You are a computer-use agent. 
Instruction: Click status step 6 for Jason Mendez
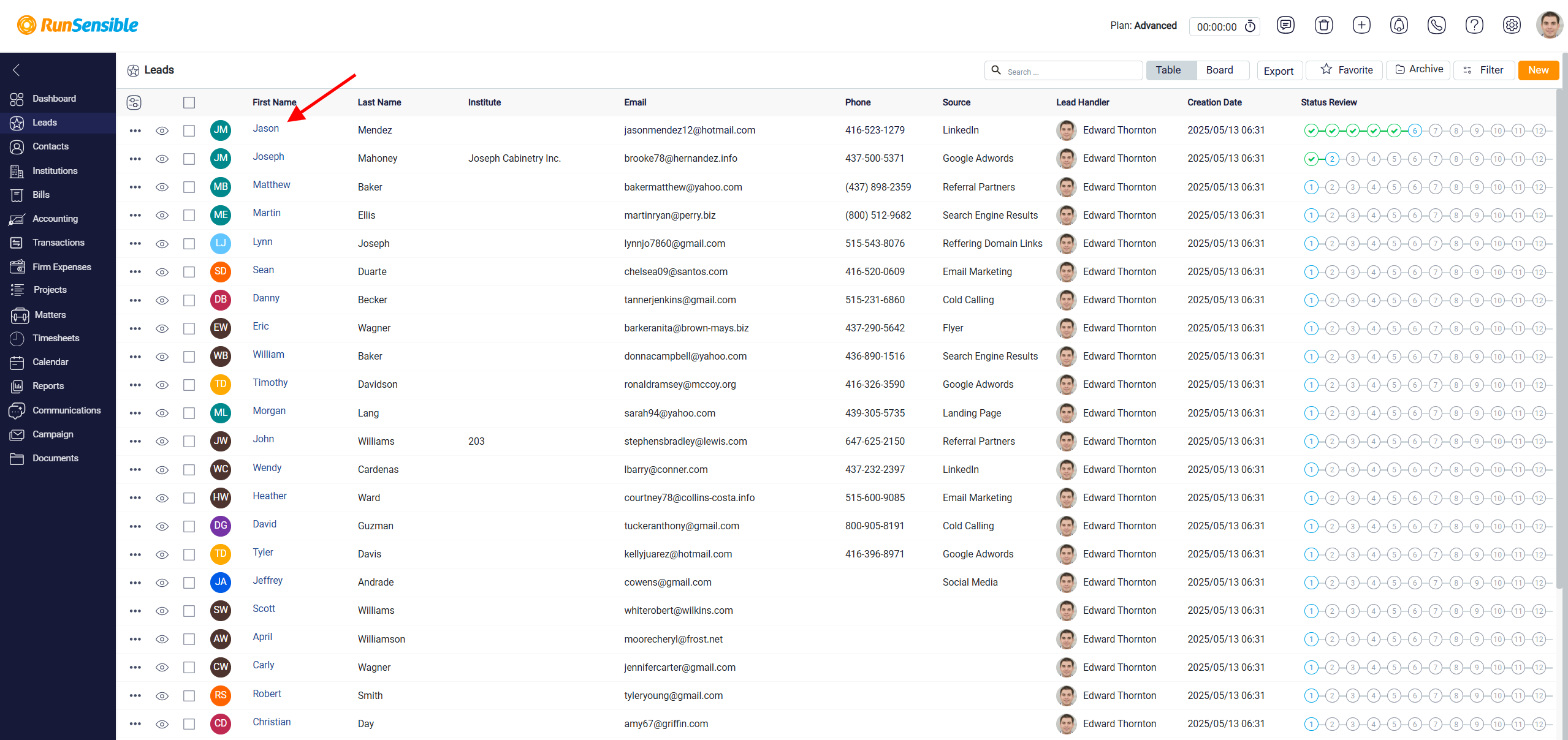point(1415,130)
